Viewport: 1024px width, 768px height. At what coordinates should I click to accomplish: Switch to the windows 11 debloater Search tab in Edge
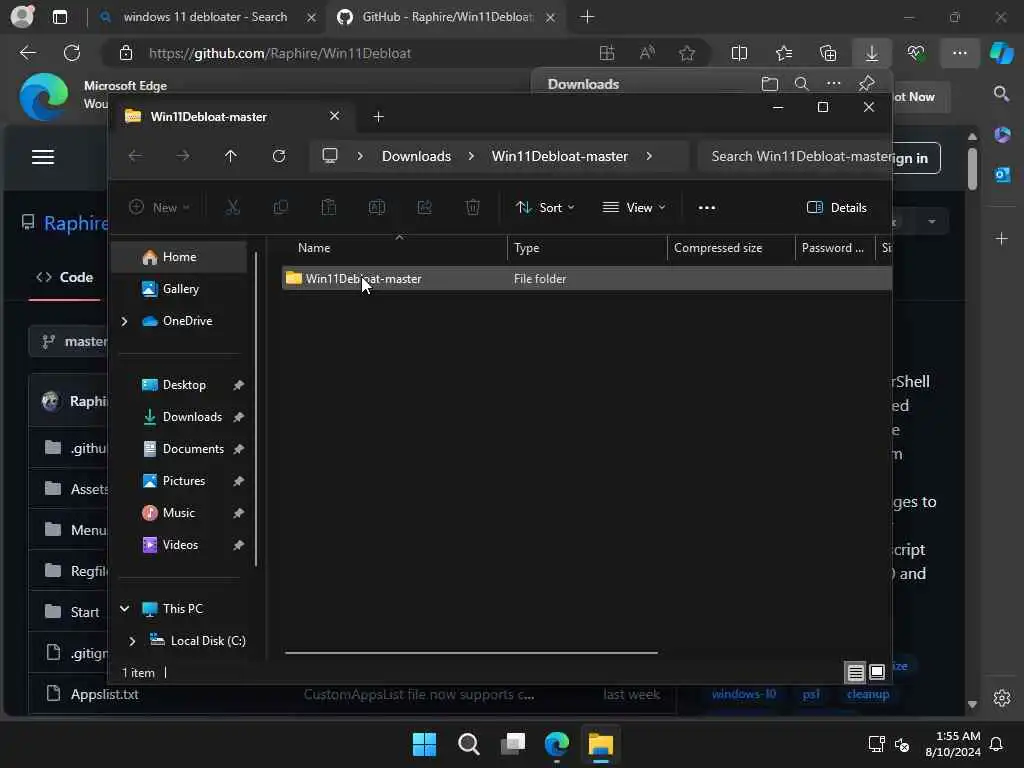click(205, 17)
